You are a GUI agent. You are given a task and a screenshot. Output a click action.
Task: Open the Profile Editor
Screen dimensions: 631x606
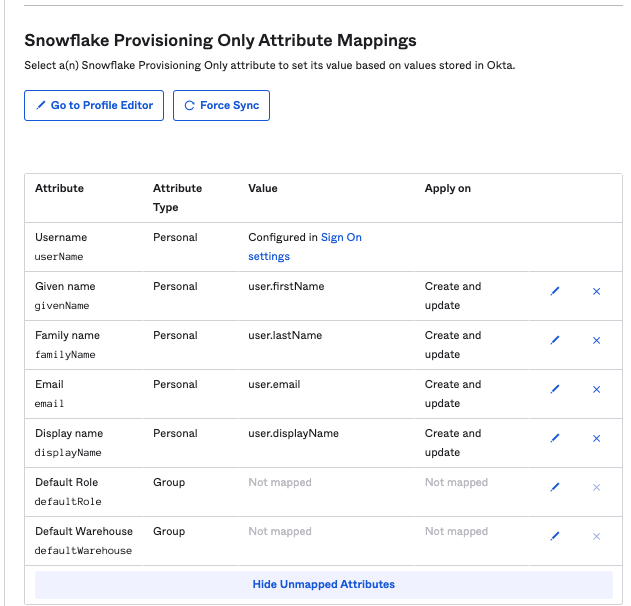click(94, 105)
